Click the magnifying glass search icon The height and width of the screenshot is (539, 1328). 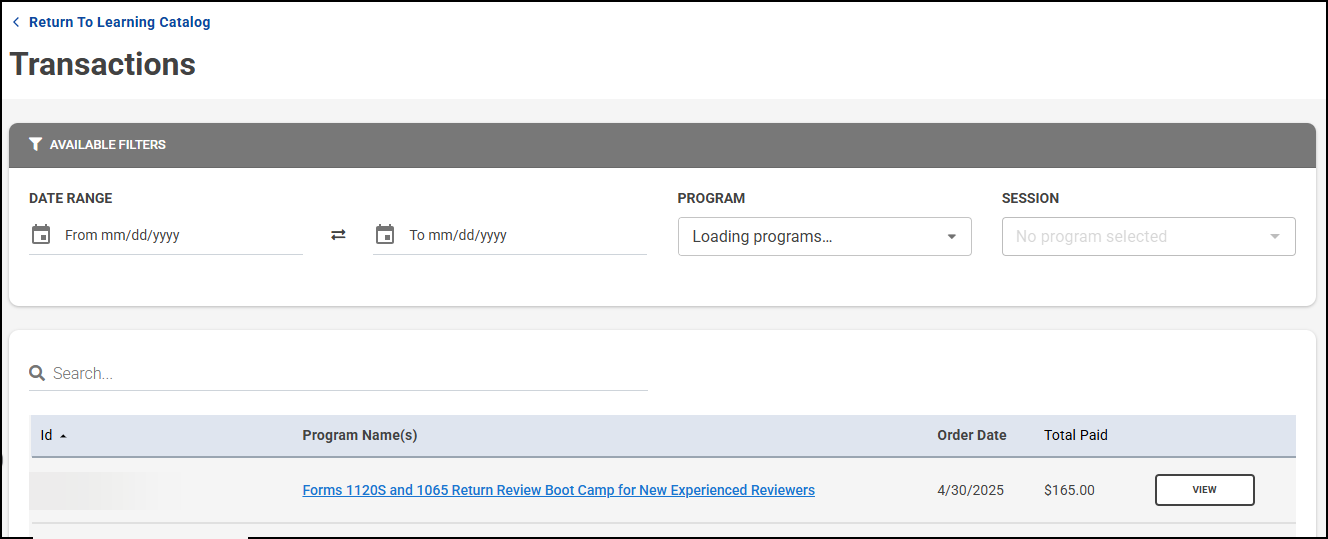(37, 373)
